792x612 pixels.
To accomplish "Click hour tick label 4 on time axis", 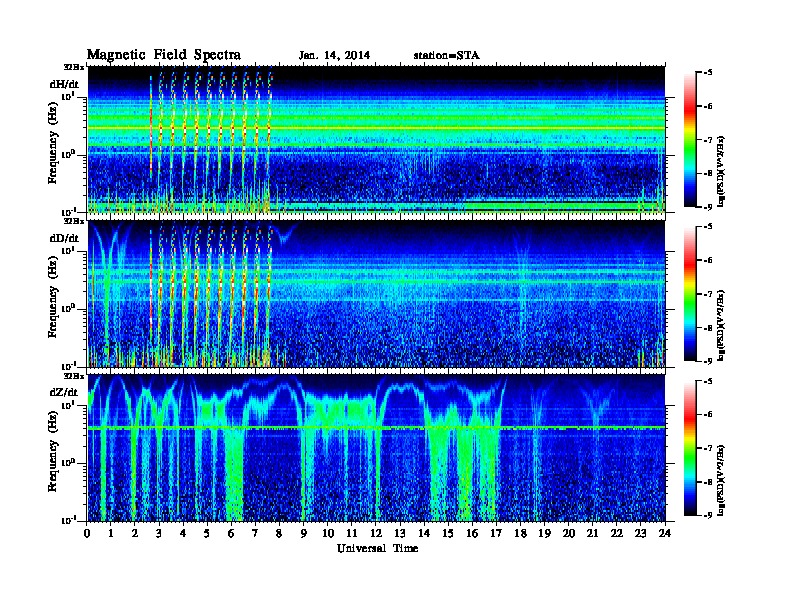I will [x=183, y=533].
